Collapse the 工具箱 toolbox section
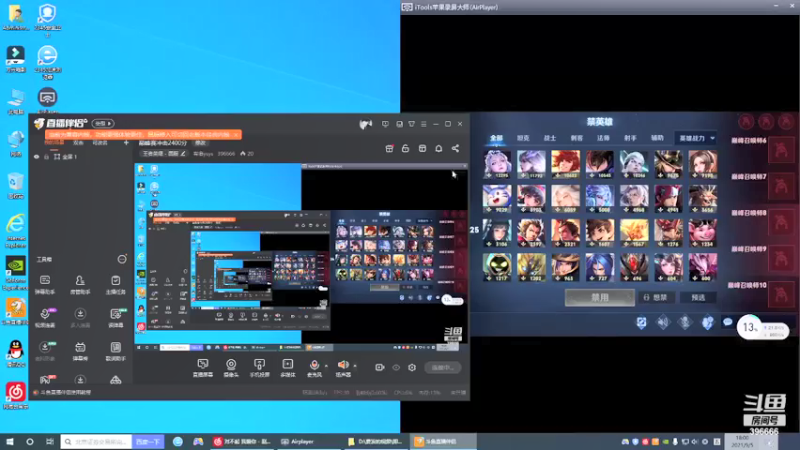This screenshot has width=800, height=450. coord(122,259)
